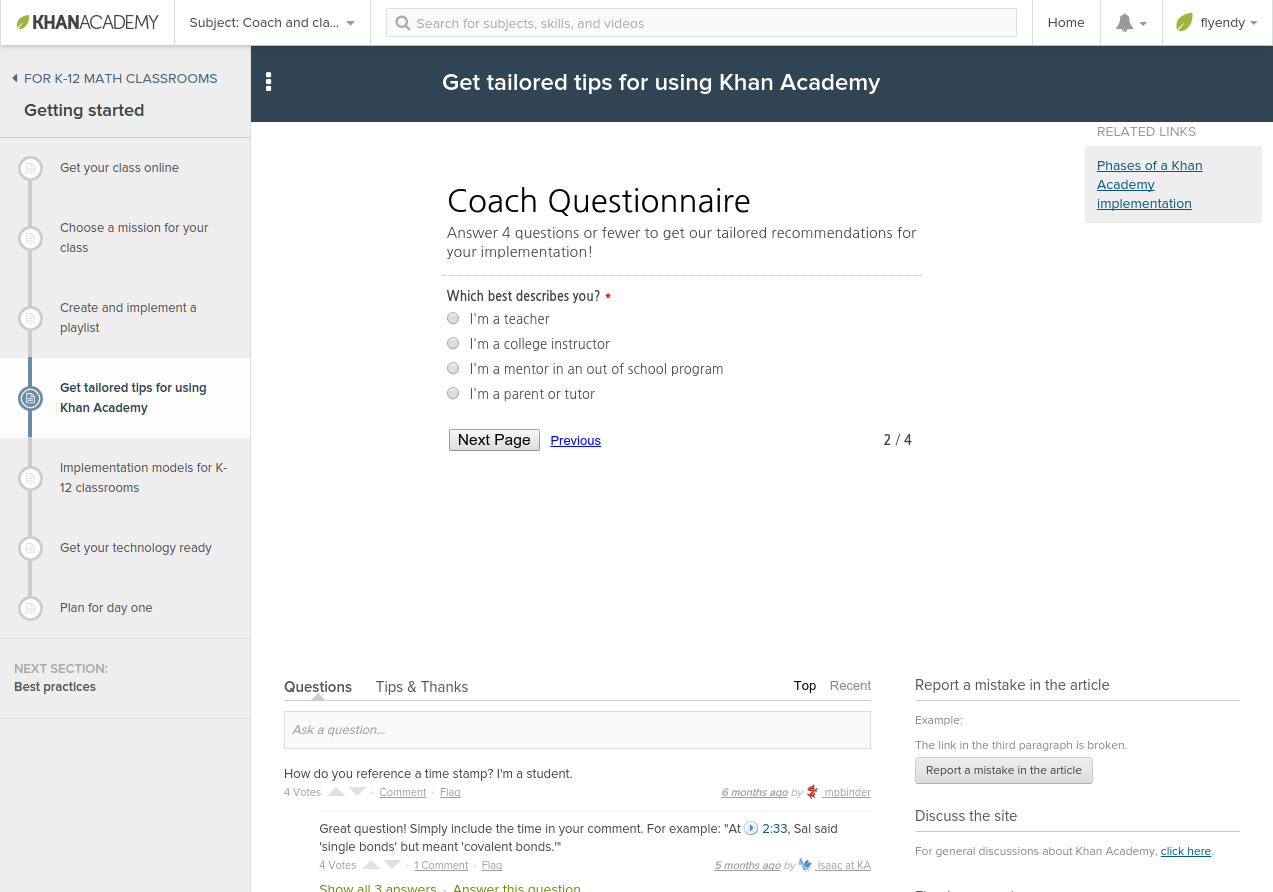1273x892 pixels.
Task: Open the Subject dropdown menu
Action: tap(272, 23)
